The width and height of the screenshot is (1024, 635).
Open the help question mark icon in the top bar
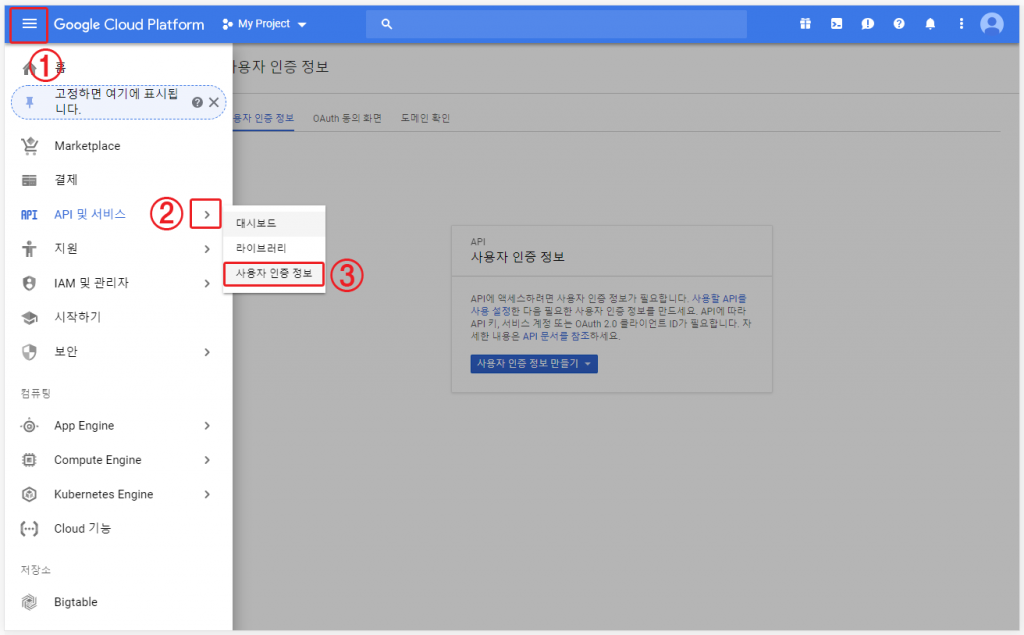[x=899, y=24]
